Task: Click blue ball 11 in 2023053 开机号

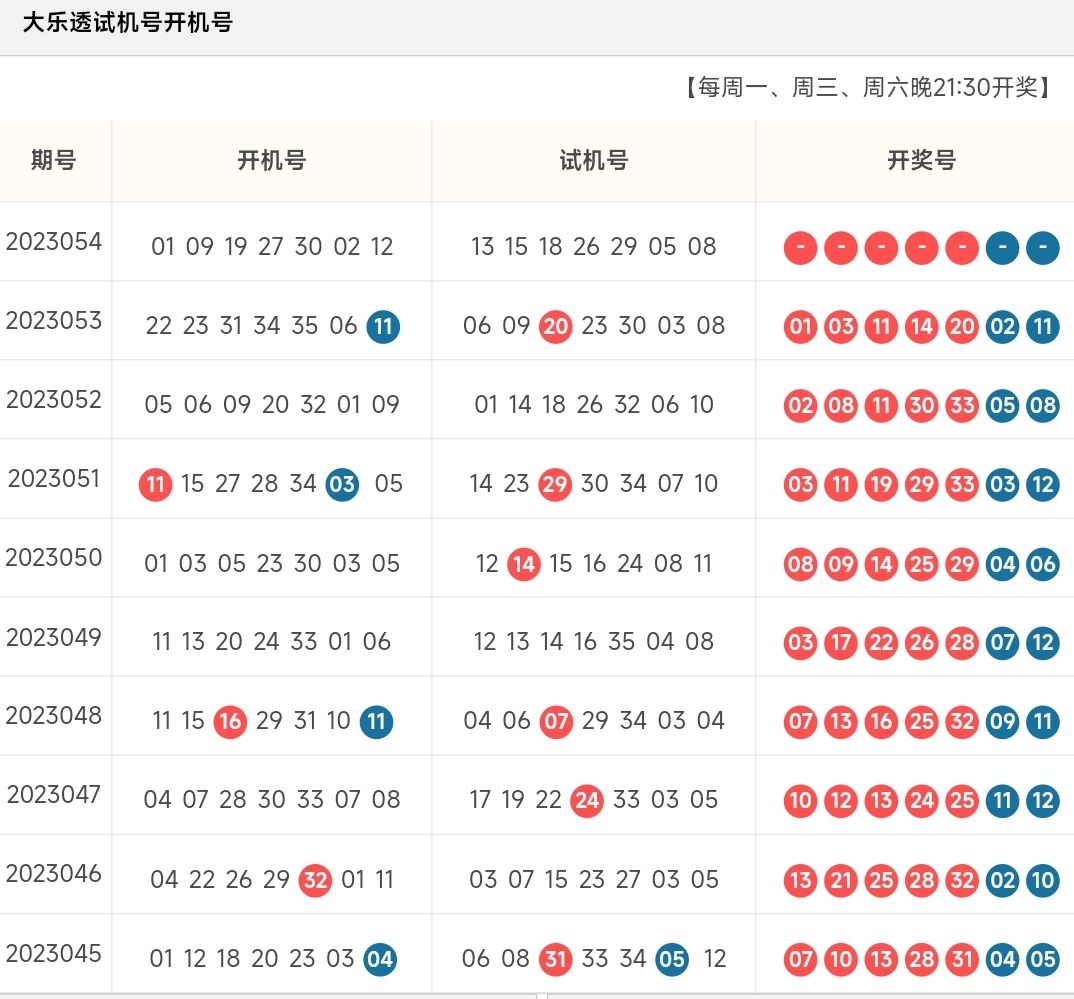Action: [x=383, y=326]
